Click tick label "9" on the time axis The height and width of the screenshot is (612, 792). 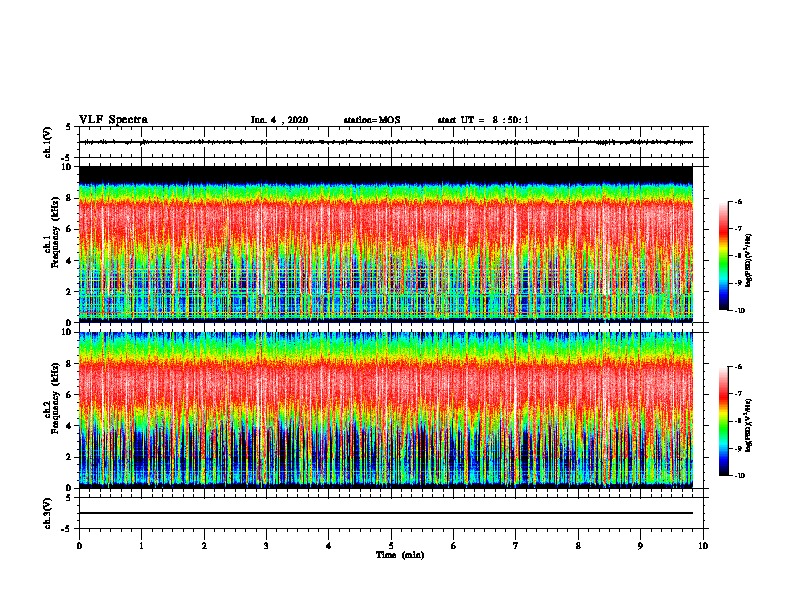[x=640, y=546]
